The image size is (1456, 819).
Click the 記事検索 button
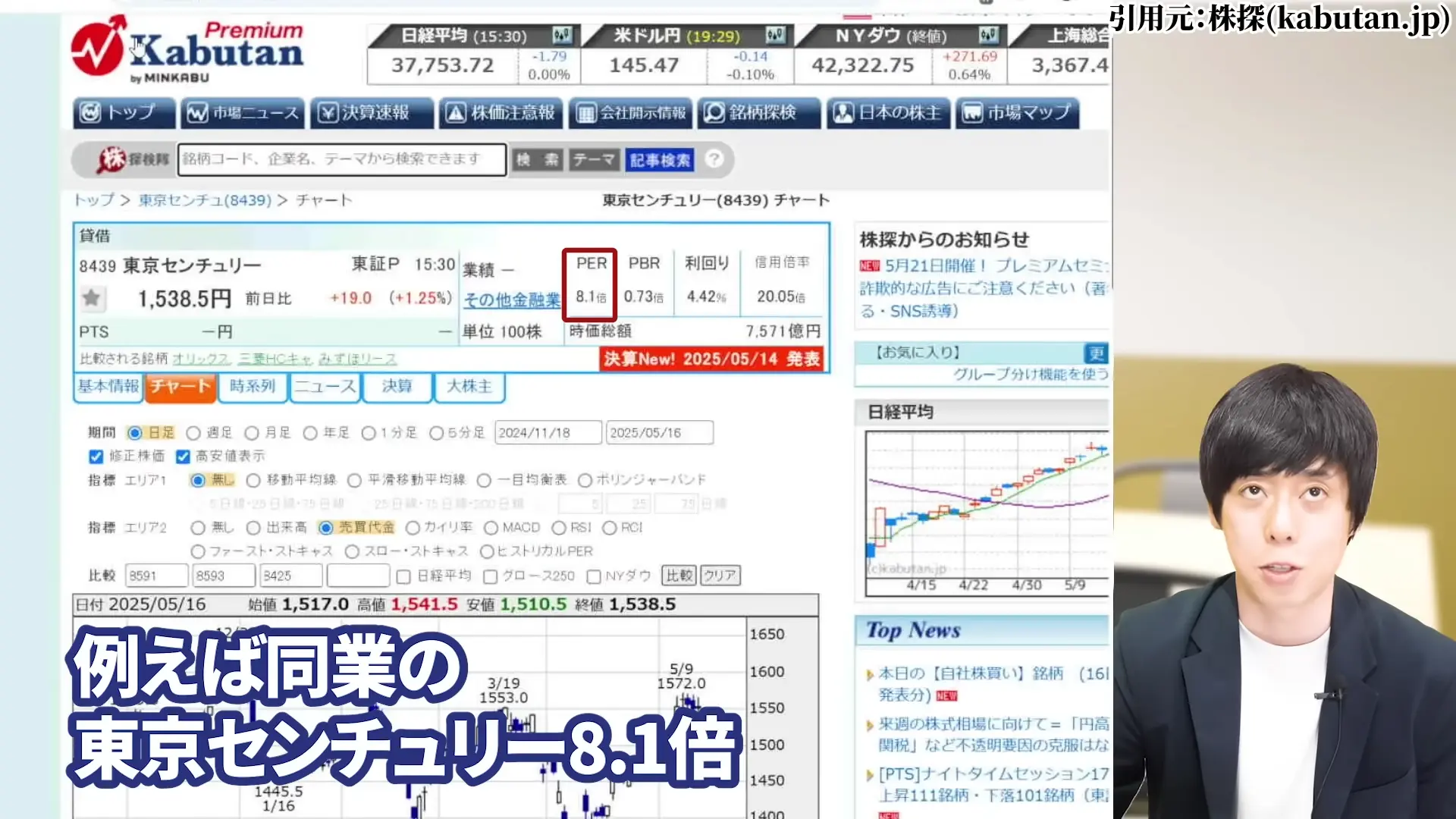(x=660, y=159)
